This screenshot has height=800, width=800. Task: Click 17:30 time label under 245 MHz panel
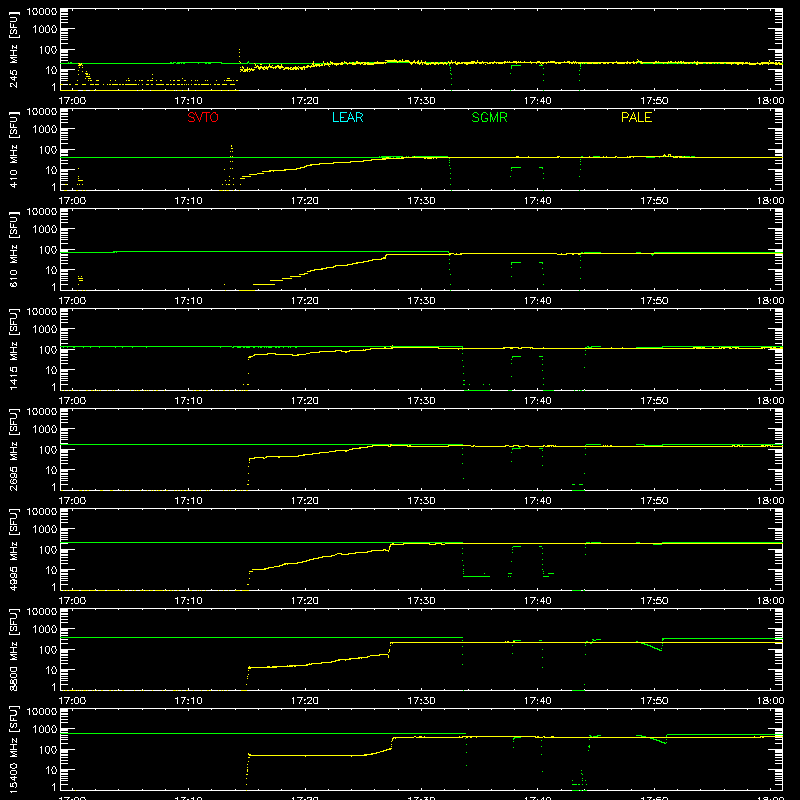click(x=421, y=101)
